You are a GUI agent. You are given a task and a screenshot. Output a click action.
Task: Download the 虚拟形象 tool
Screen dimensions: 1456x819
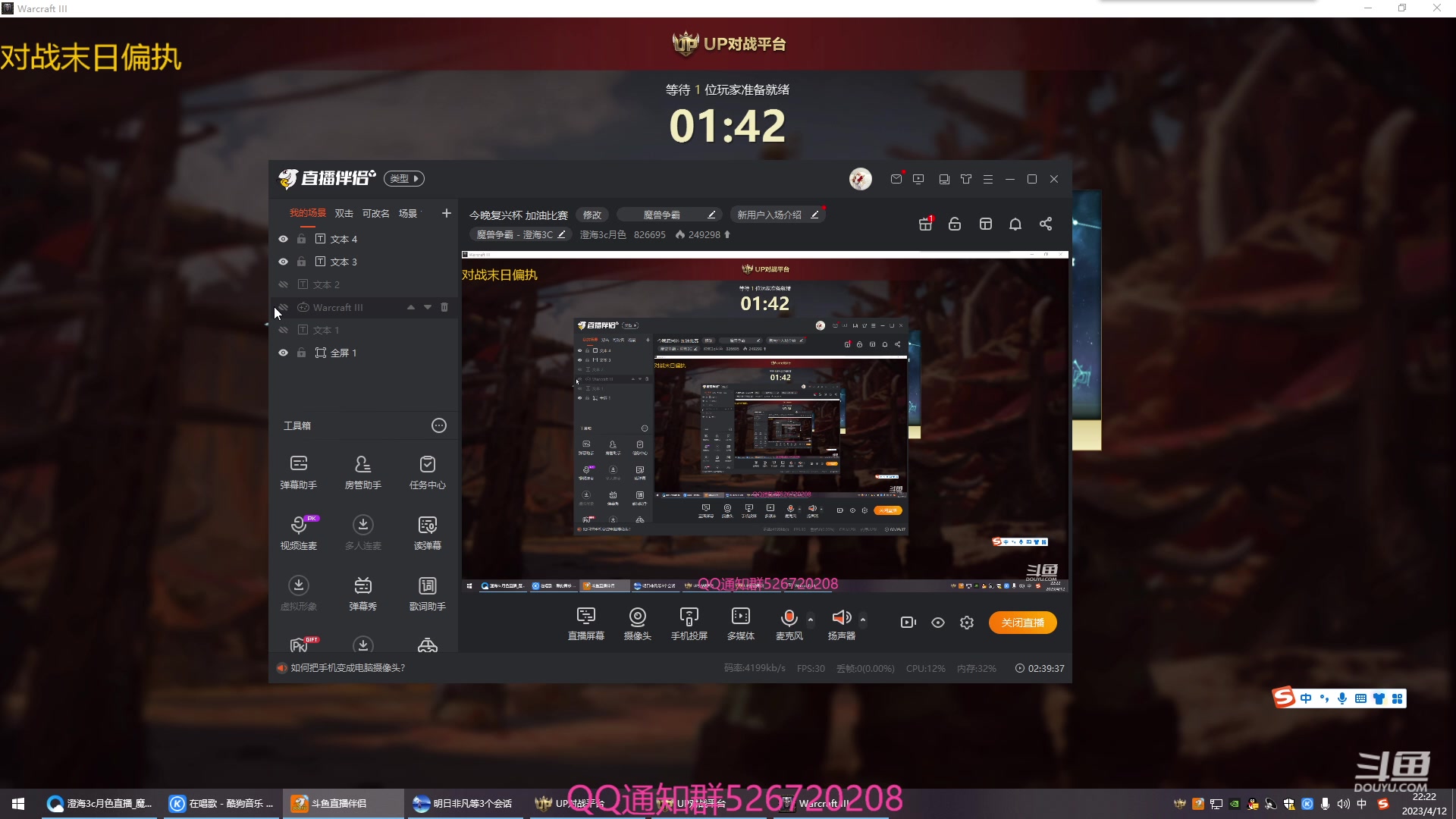point(298,593)
